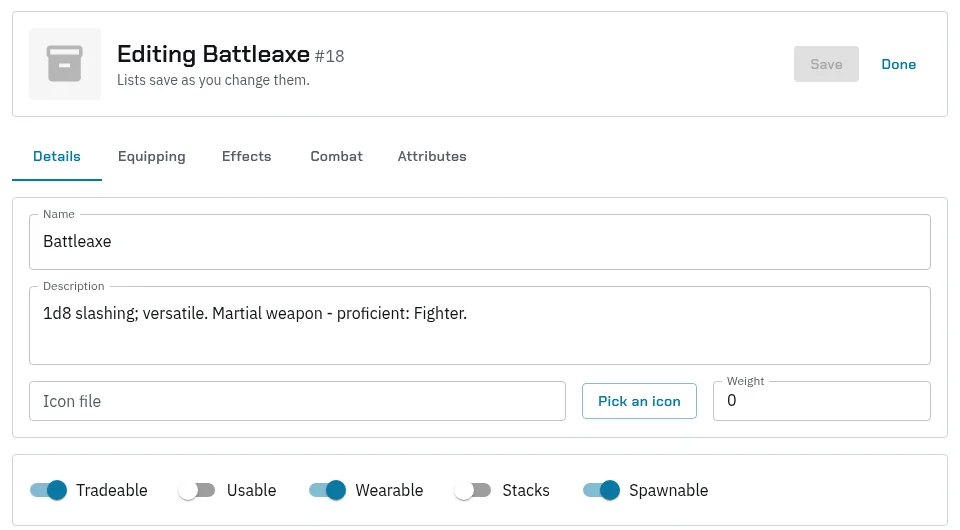Turn off the Wearable switch

pos(328,490)
